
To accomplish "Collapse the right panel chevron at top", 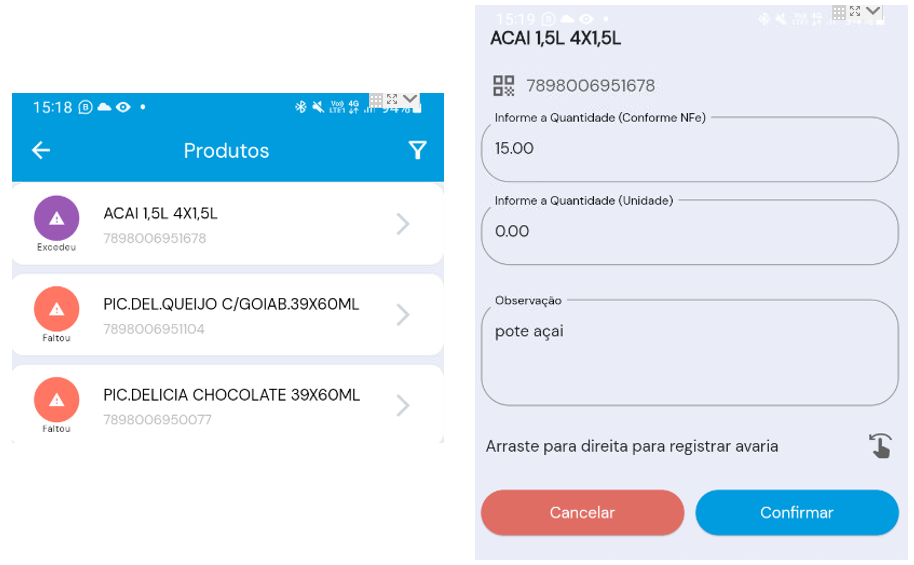I will click(x=874, y=12).
